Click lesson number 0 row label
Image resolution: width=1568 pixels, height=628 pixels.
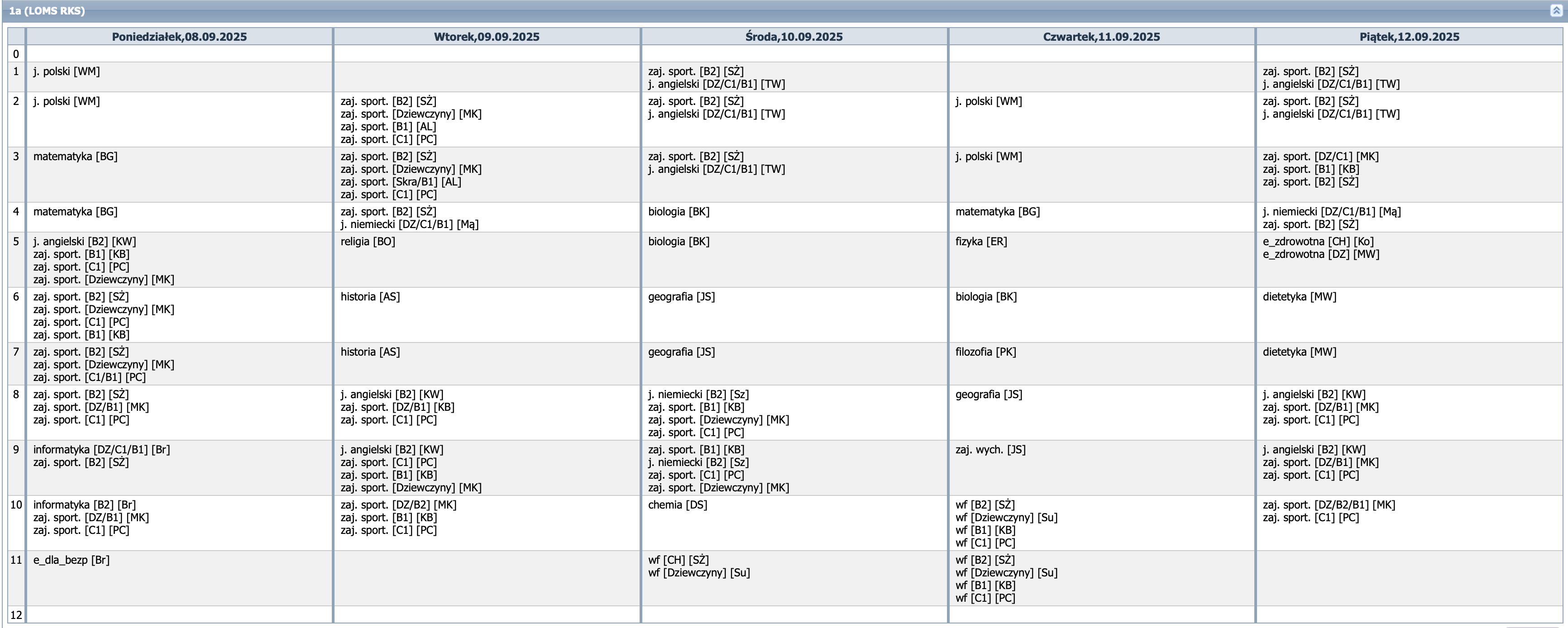click(x=16, y=53)
